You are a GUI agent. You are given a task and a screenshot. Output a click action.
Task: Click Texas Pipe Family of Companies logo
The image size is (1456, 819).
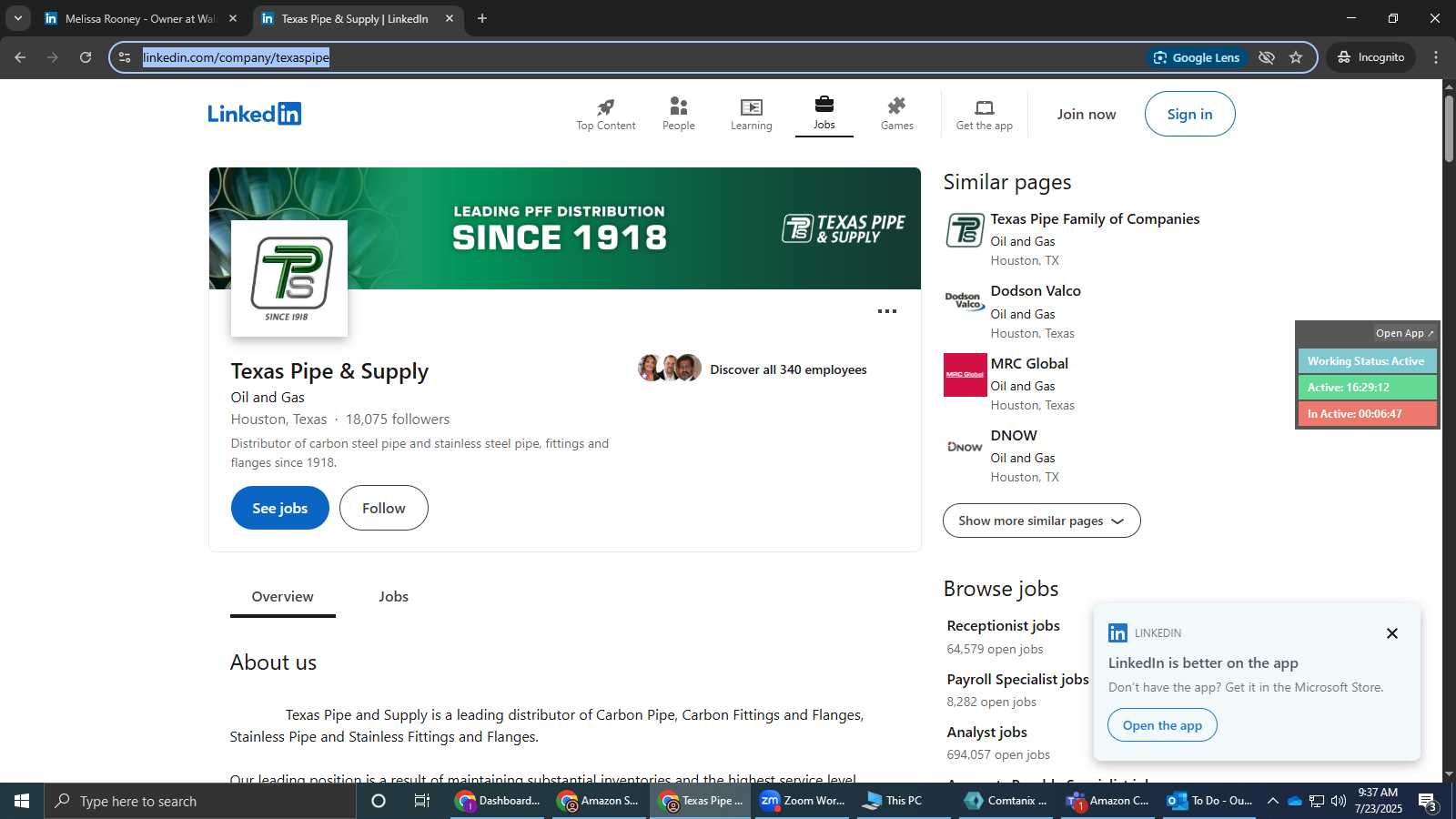click(x=965, y=230)
